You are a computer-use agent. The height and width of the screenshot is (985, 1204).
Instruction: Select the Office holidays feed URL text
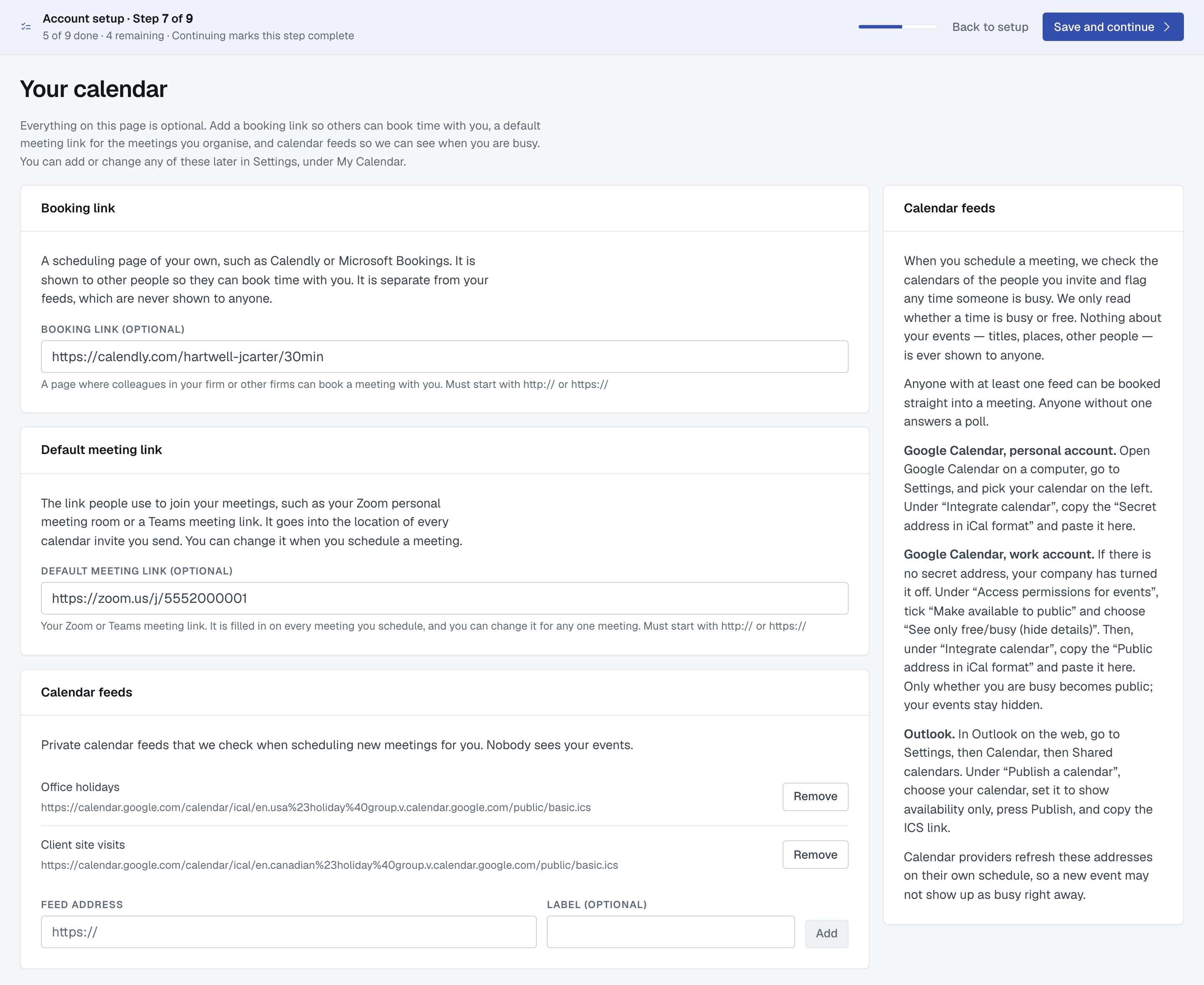[x=316, y=807]
